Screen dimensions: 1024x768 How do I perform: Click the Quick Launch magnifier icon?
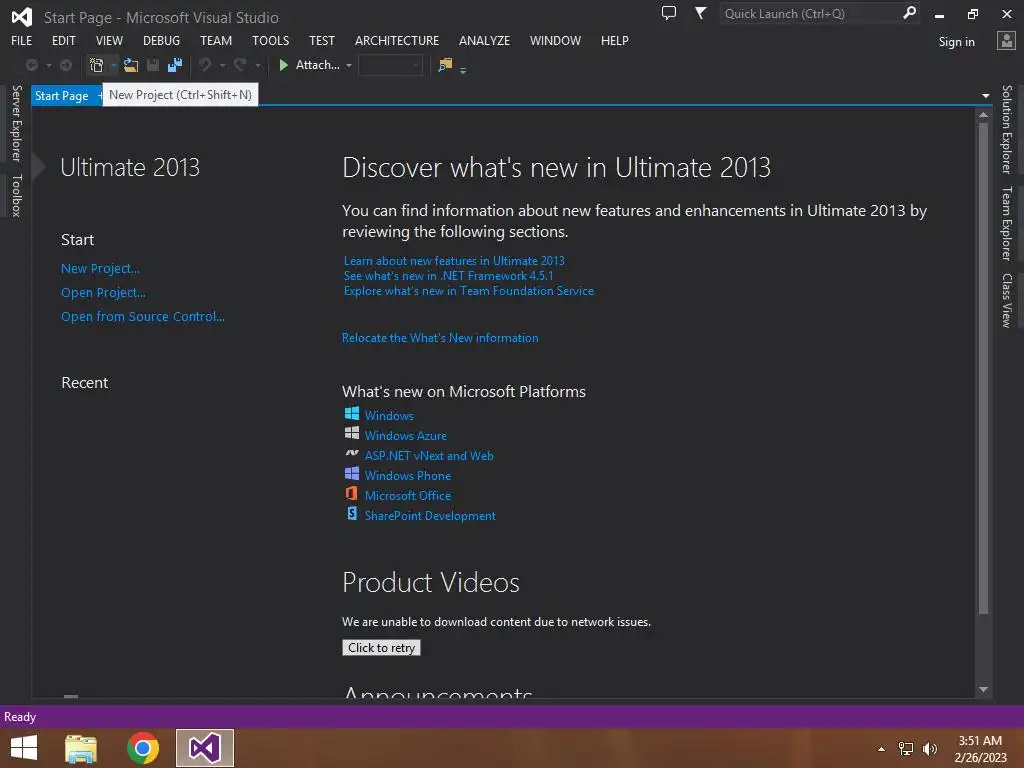tap(909, 13)
